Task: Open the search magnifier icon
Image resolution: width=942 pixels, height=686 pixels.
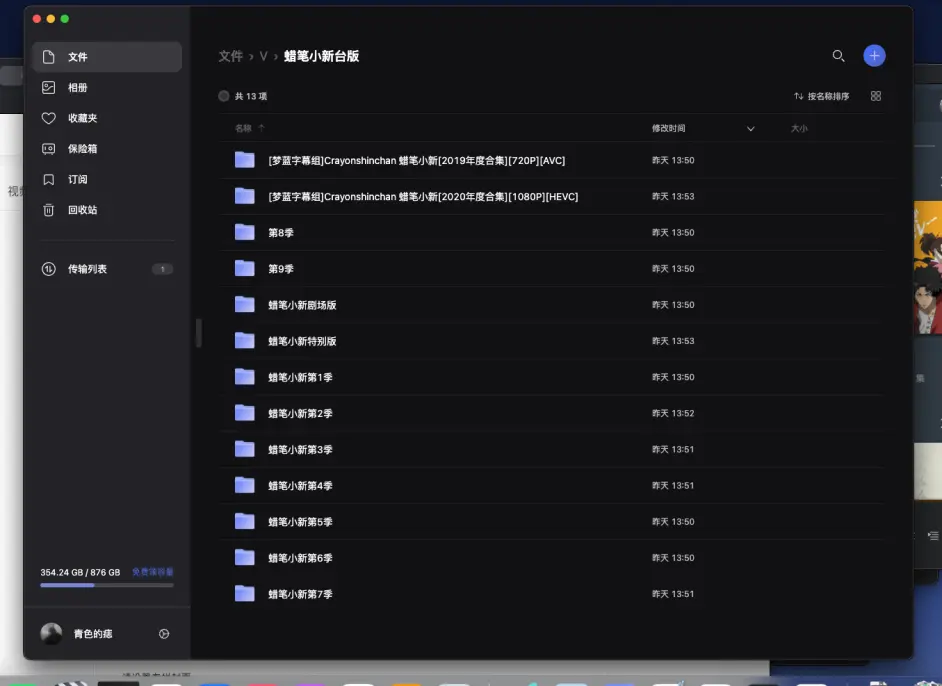Action: [839, 57]
